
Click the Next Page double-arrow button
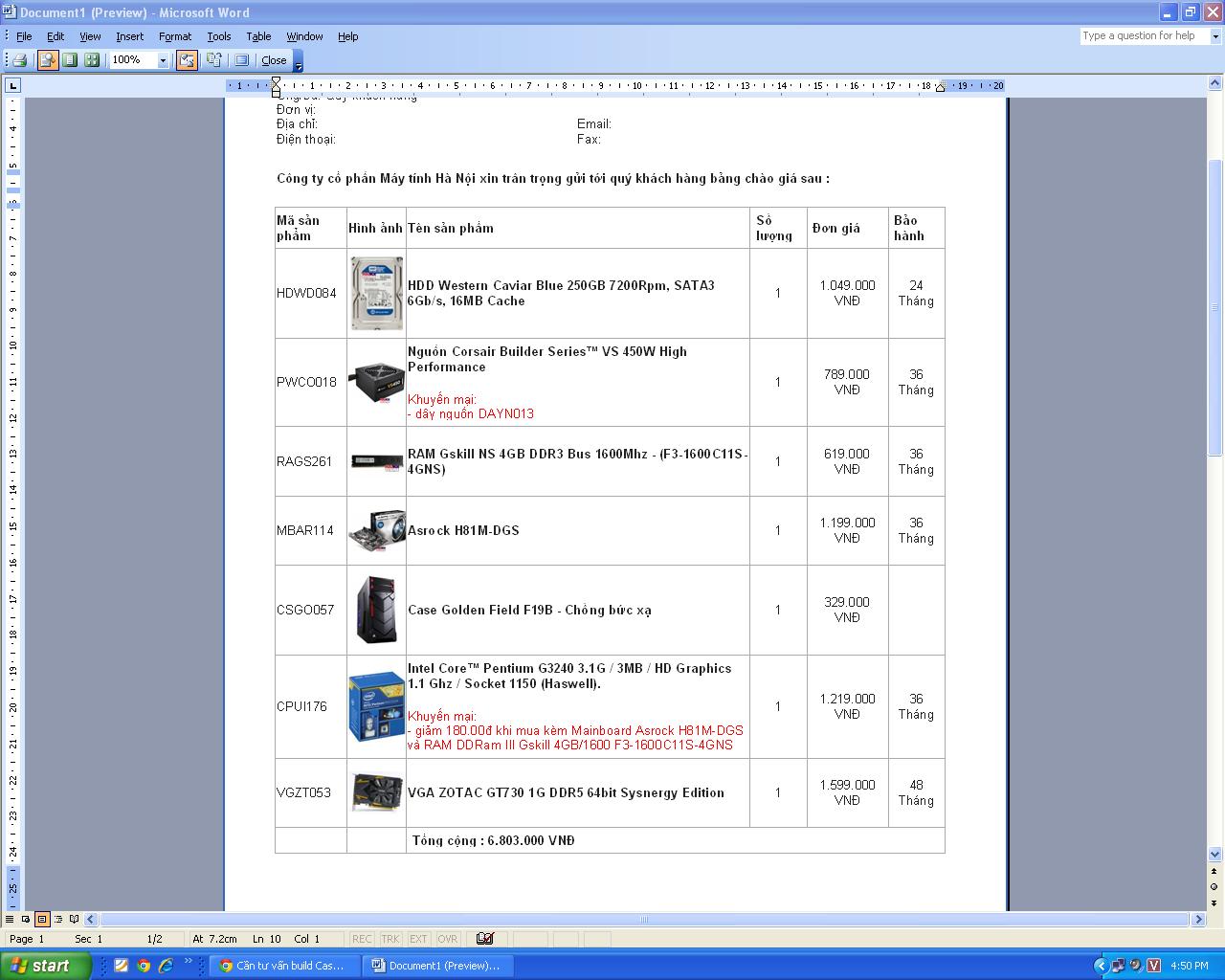click(x=1215, y=902)
